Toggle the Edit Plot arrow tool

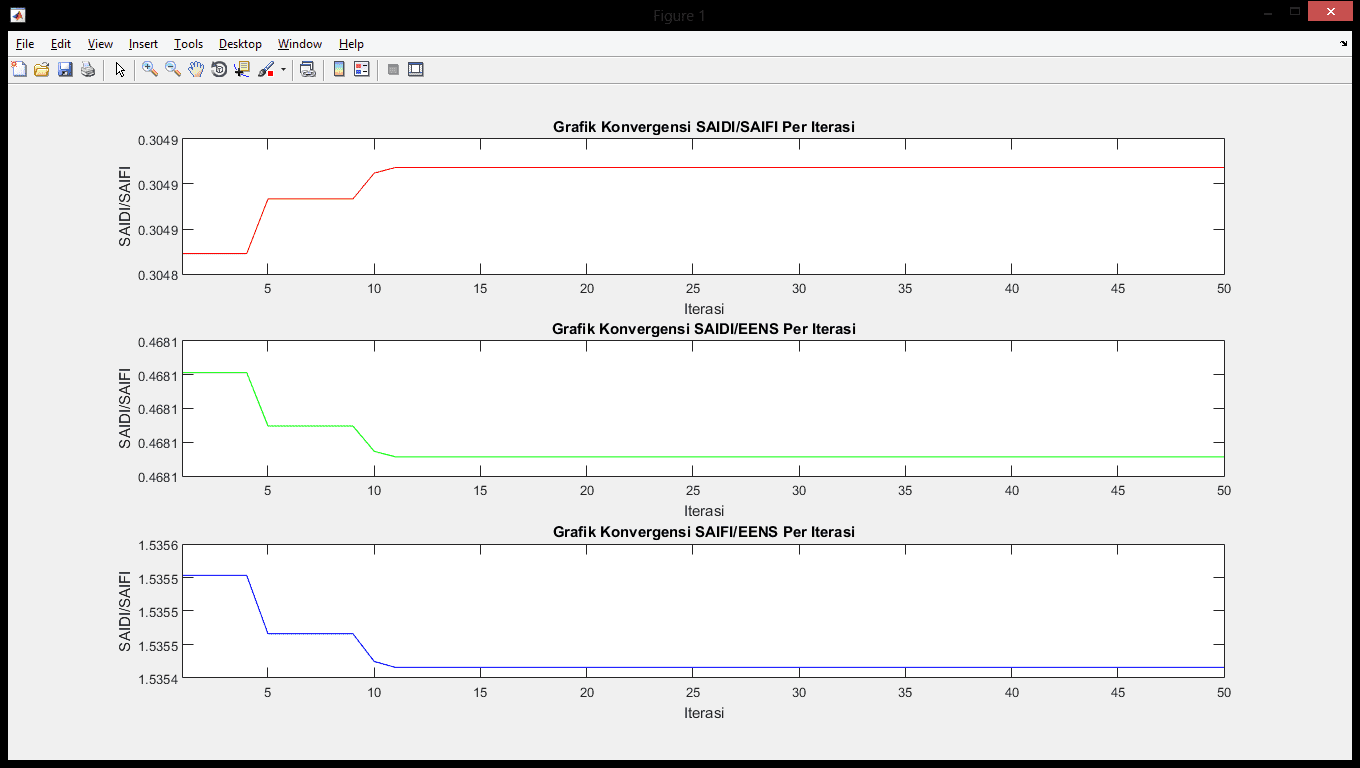[120, 70]
